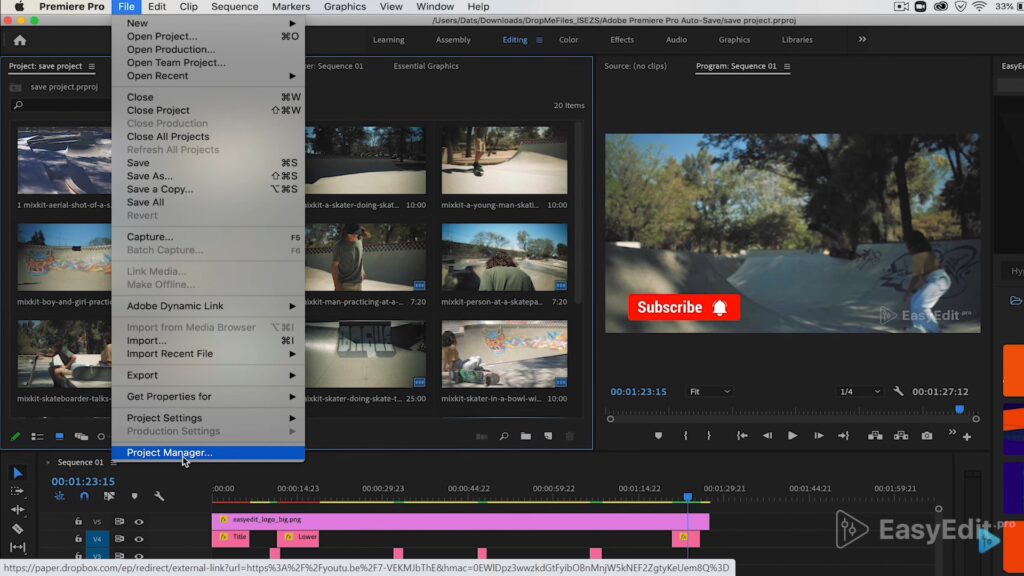Expand Get Properties for submenu
The width and height of the screenshot is (1024, 576).
(208, 396)
